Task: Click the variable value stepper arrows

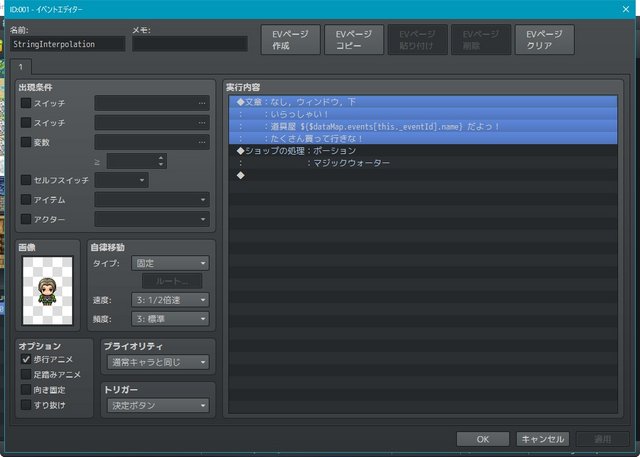Action: (x=161, y=161)
